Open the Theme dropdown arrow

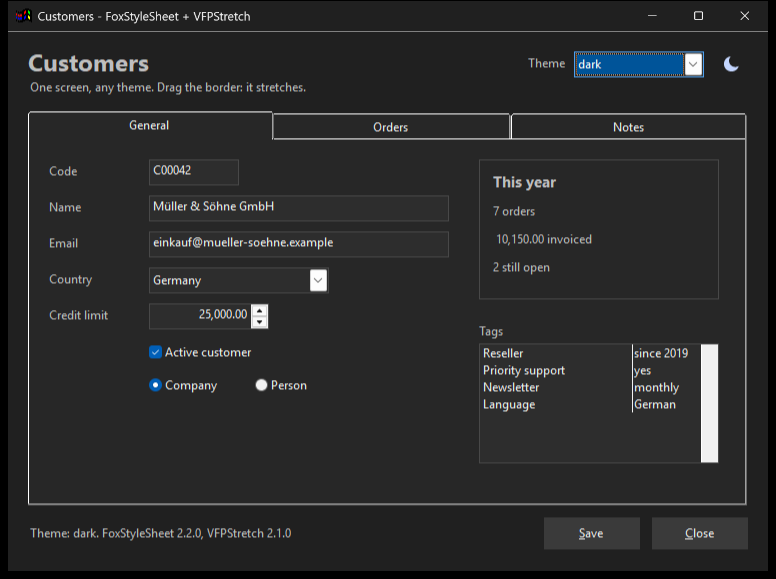point(693,64)
